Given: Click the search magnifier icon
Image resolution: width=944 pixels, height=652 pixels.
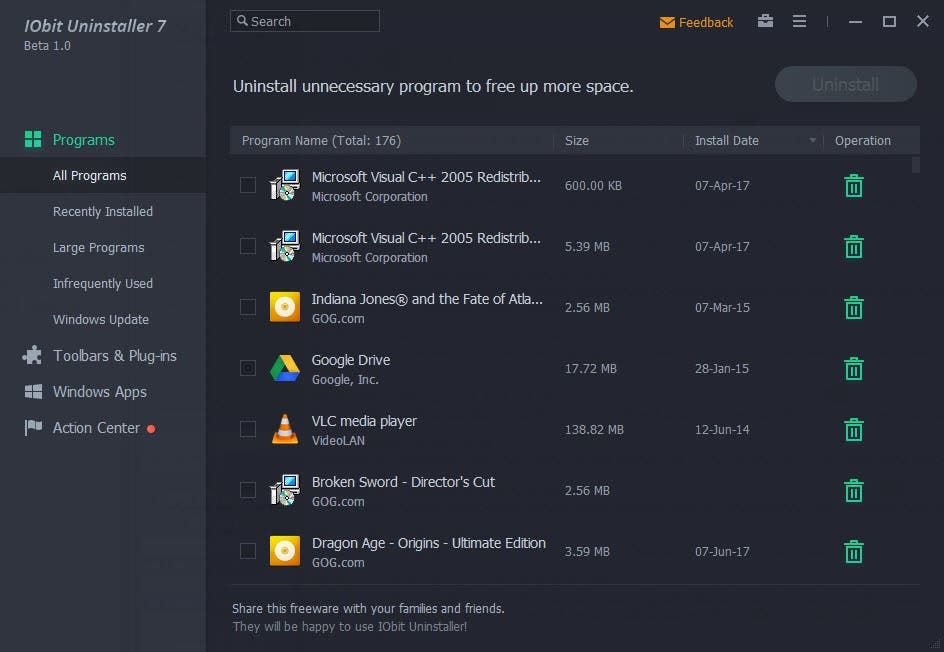Looking at the screenshot, I should (x=242, y=20).
